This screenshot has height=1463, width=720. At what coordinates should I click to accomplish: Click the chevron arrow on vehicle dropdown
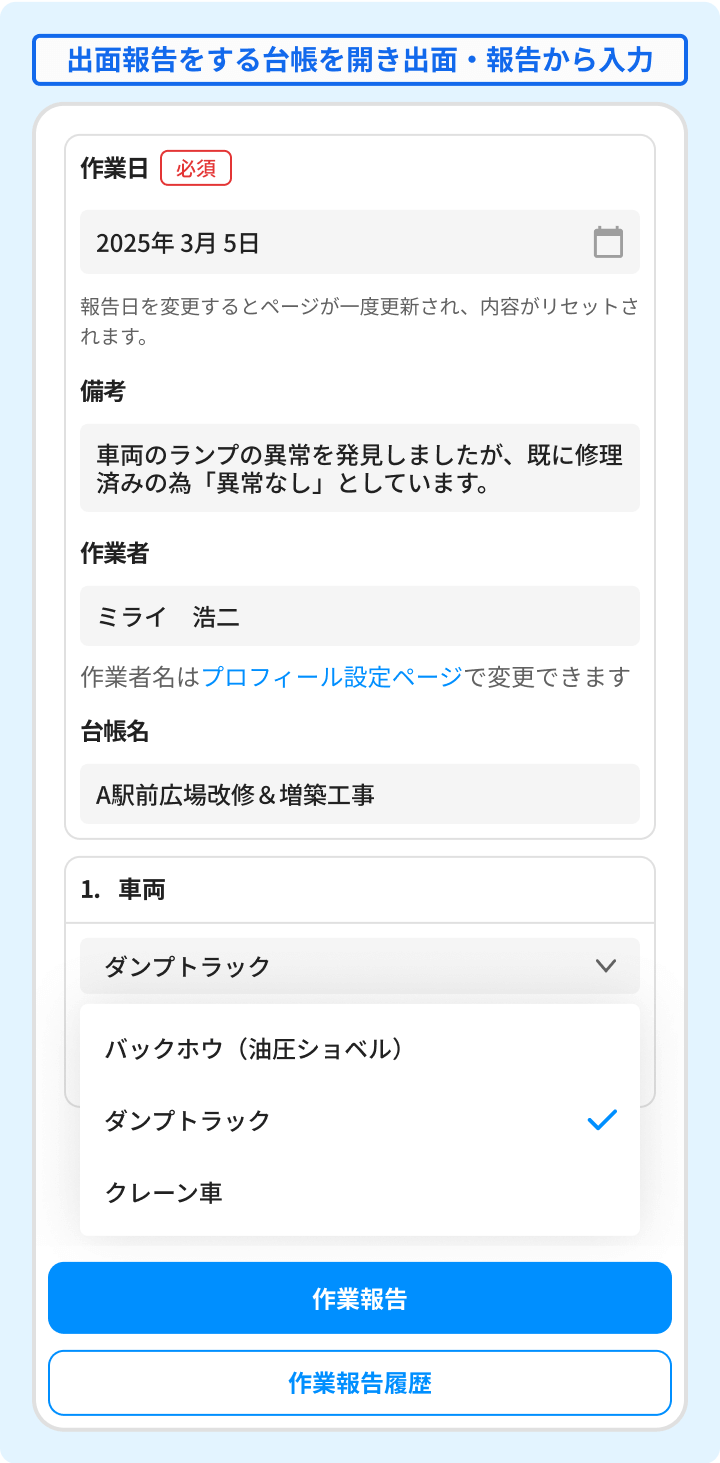[605, 966]
